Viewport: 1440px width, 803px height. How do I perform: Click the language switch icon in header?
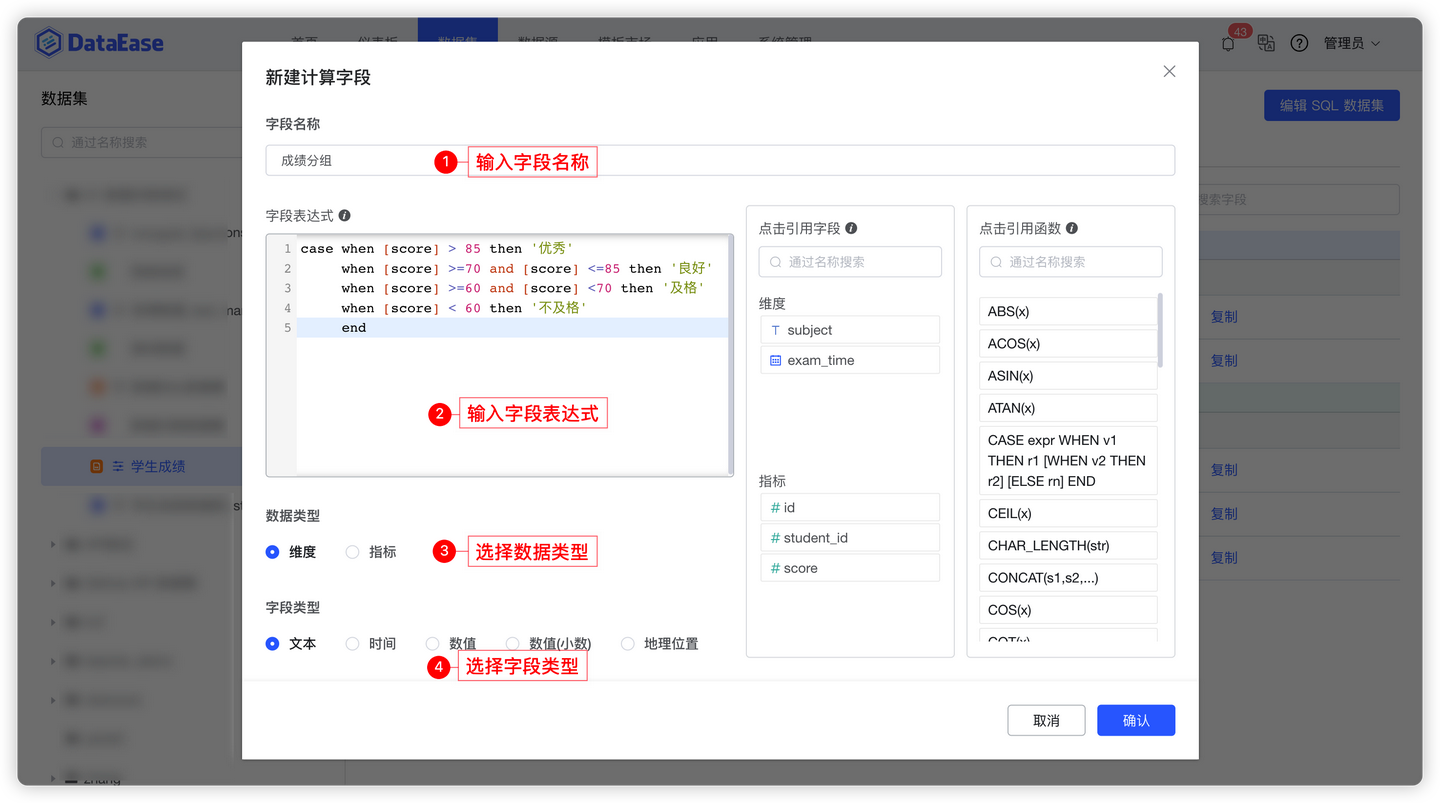(1266, 43)
